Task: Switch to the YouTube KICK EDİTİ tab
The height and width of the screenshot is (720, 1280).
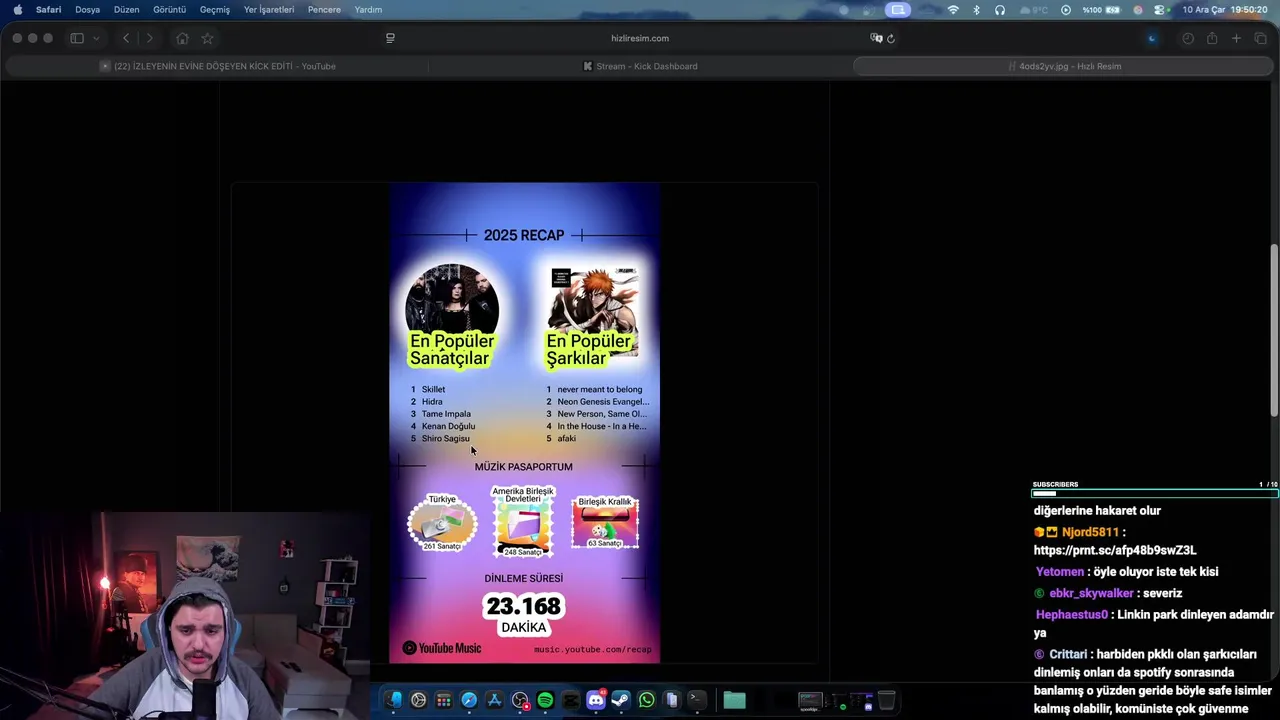Action: coord(217,66)
